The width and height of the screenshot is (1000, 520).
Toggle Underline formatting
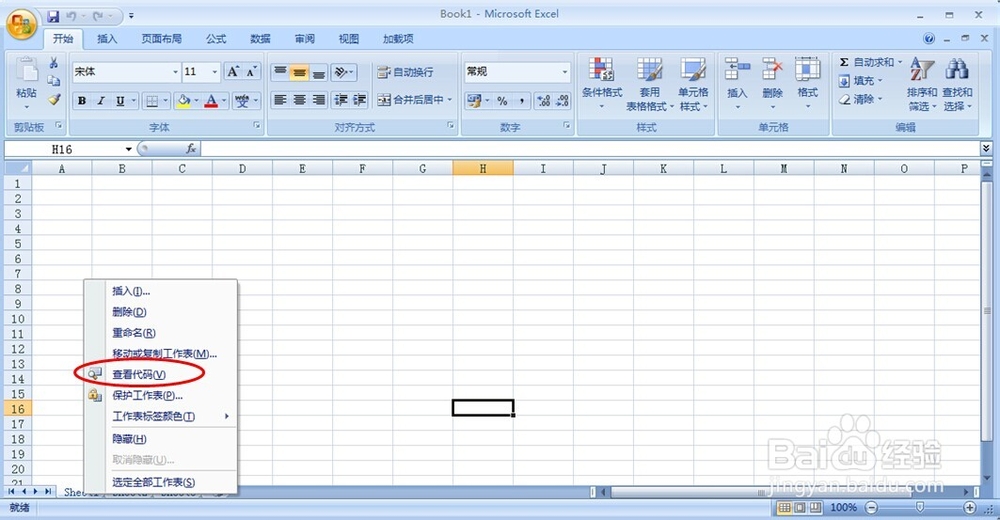120,101
